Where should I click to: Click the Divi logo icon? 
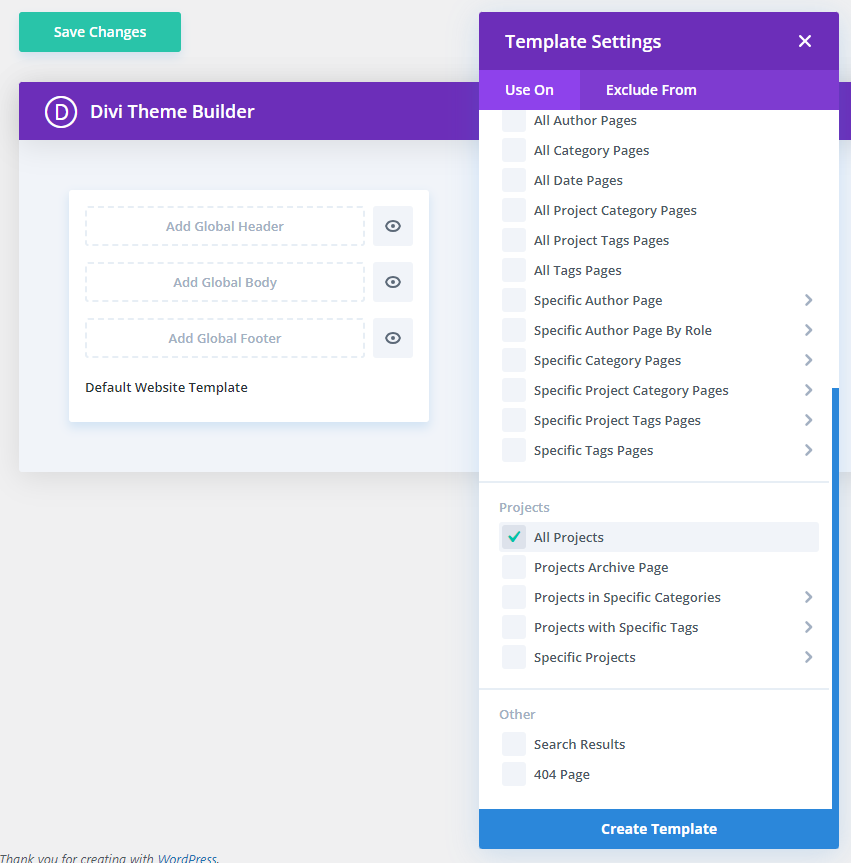coord(61,112)
